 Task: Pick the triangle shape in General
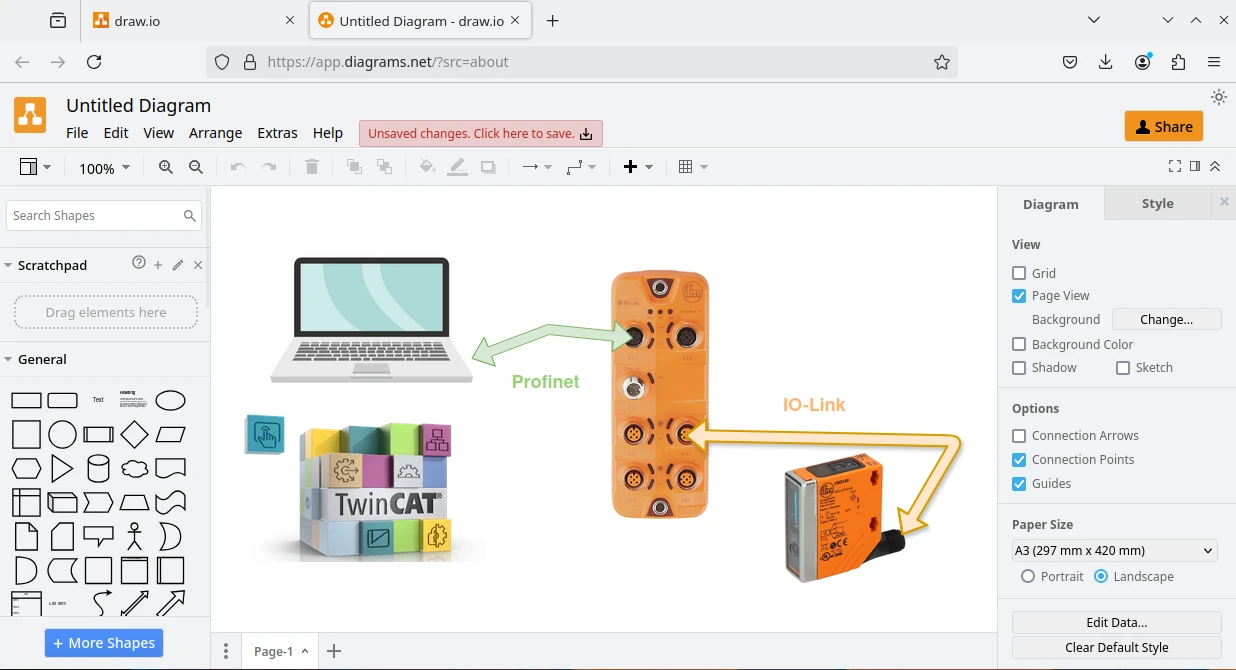coord(62,469)
